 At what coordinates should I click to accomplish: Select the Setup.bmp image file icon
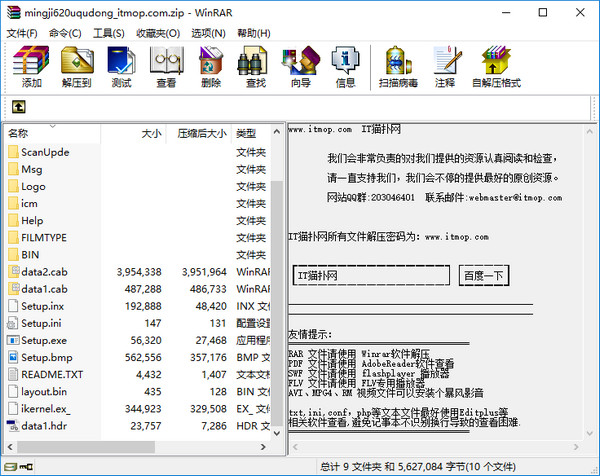tap(13, 357)
